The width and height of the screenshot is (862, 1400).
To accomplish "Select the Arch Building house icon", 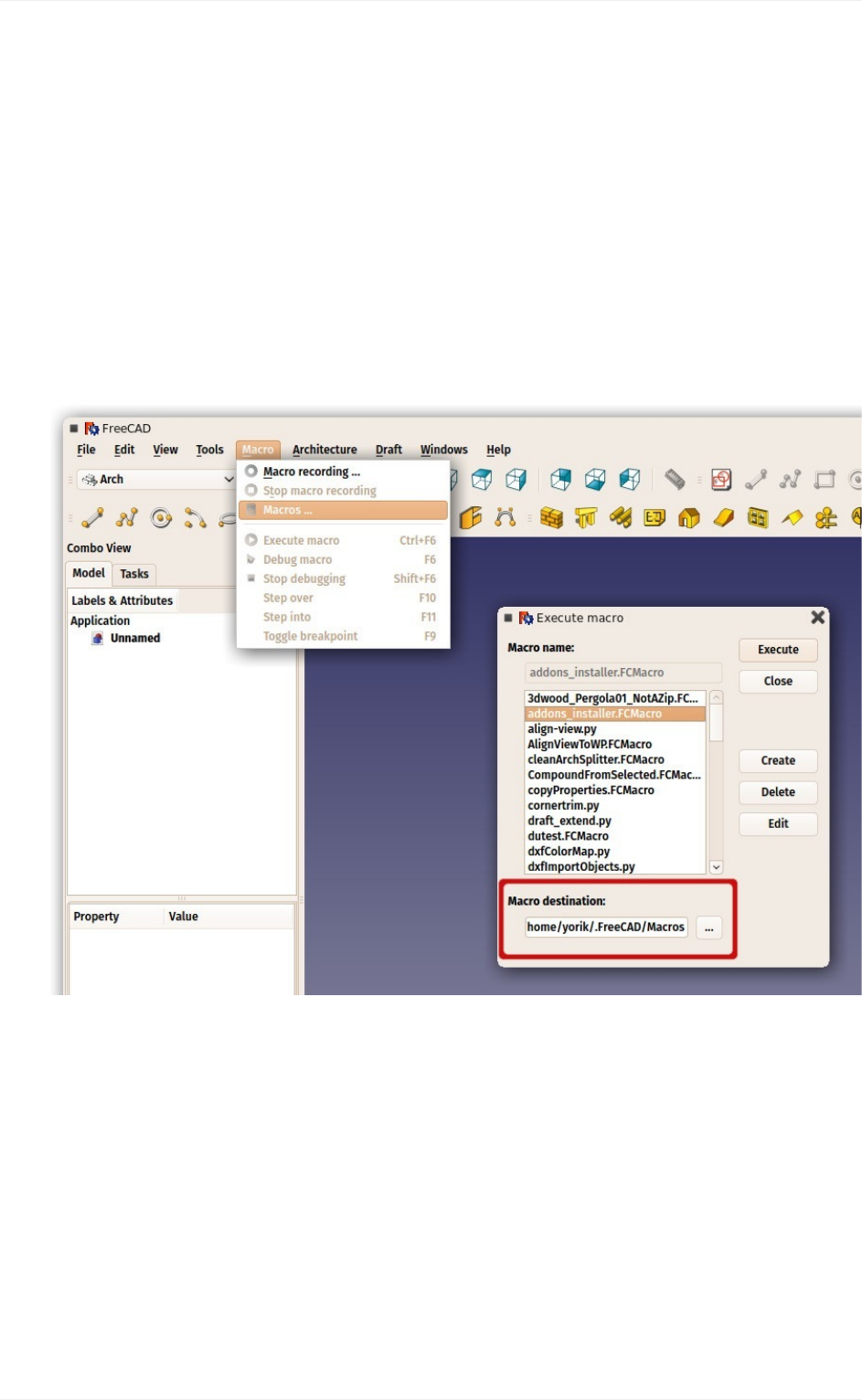I will click(x=689, y=518).
